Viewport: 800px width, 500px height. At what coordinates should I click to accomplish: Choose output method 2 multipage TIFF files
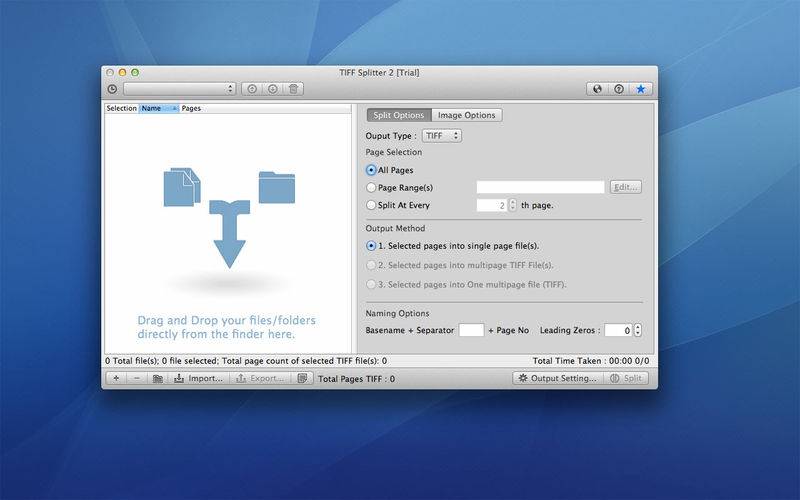coord(371,265)
